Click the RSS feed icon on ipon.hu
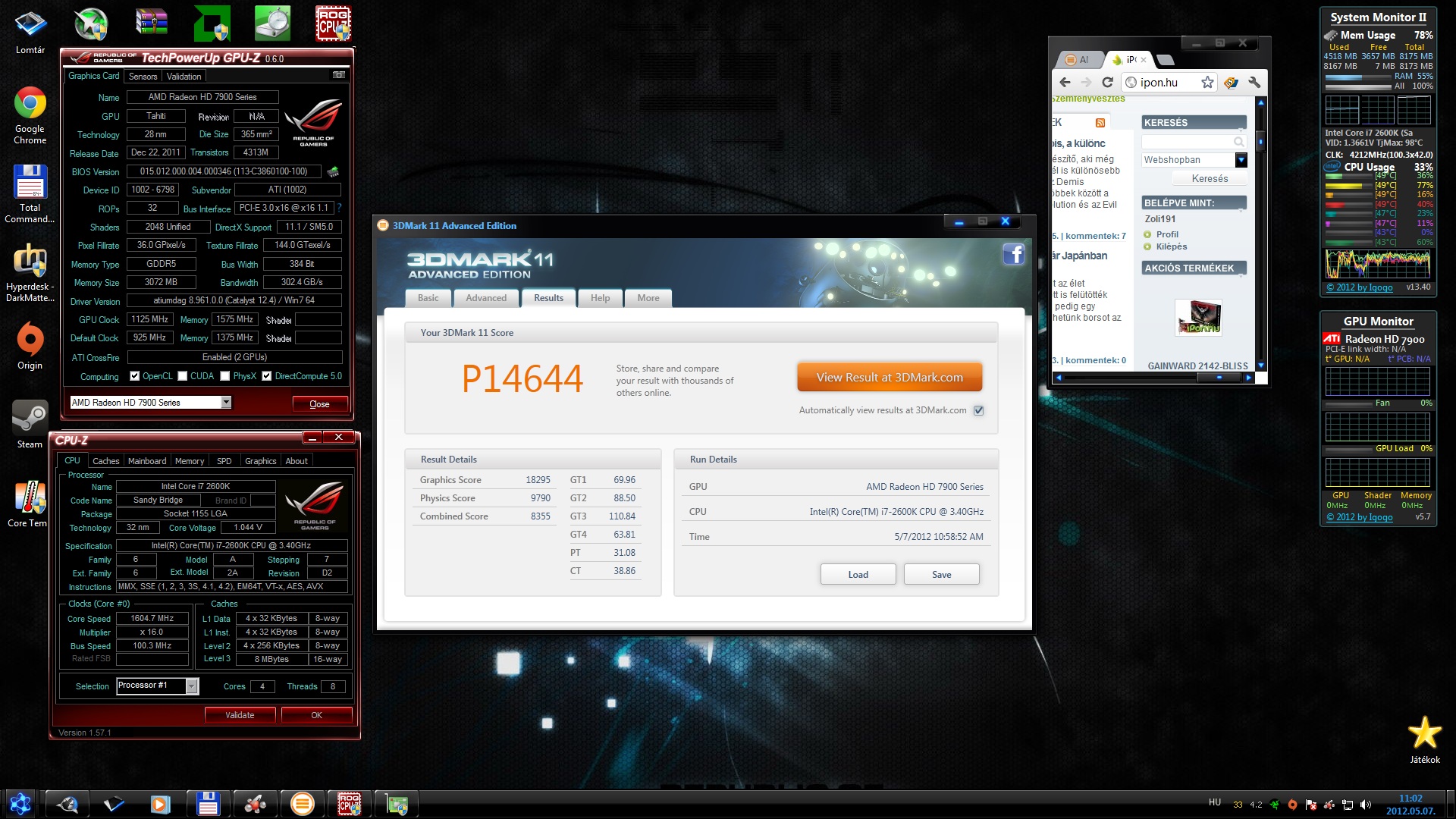 pos(1100,123)
